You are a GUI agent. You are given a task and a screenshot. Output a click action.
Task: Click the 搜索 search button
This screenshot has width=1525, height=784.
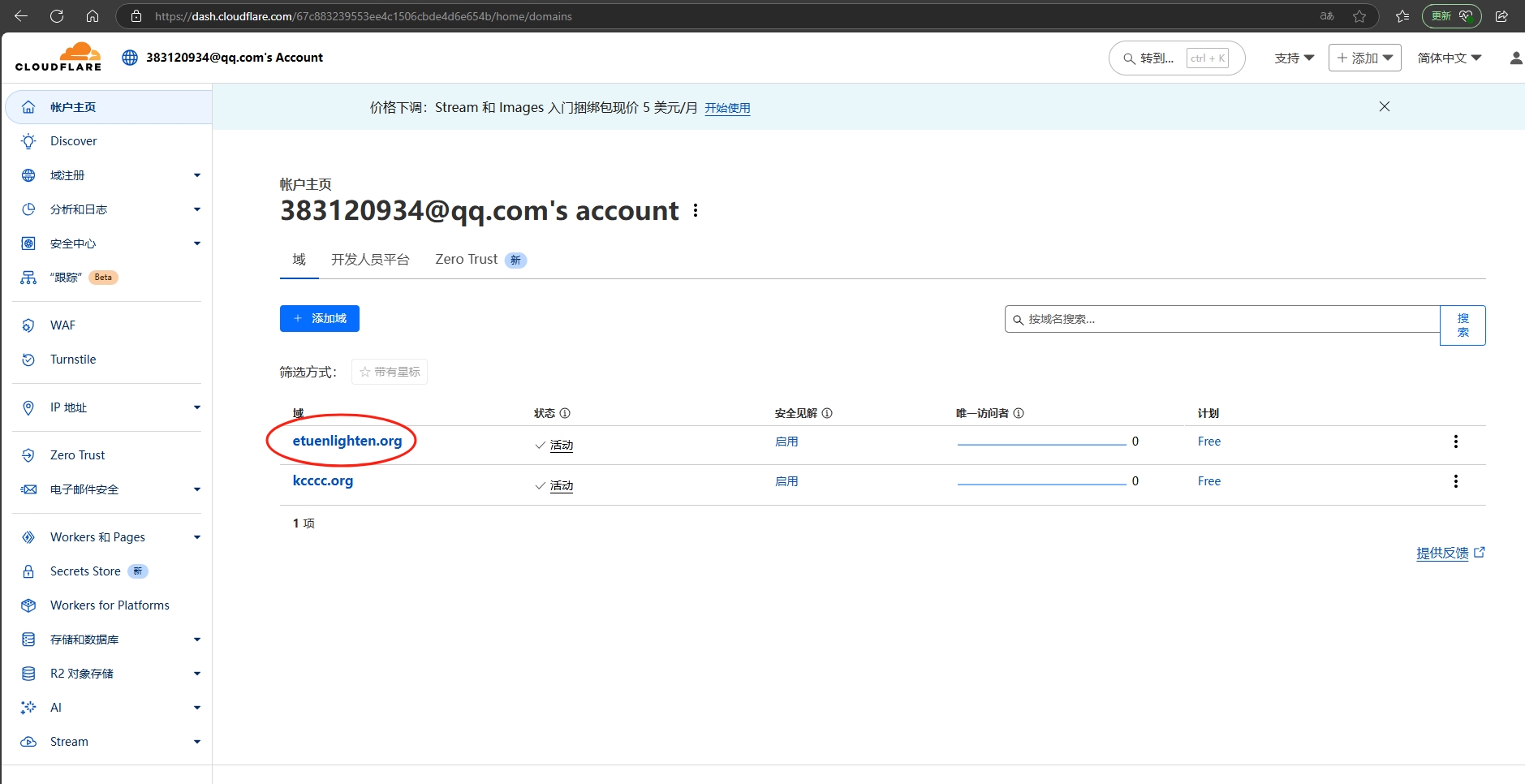[x=1463, y=325]
